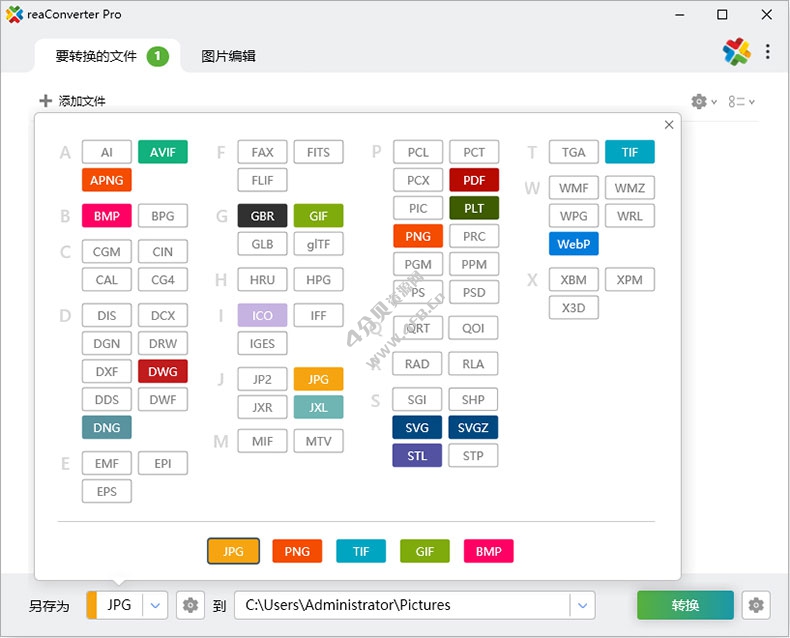Choose the WMF format
This screenshot has height=638, width=790.
(x=574, y=188)
